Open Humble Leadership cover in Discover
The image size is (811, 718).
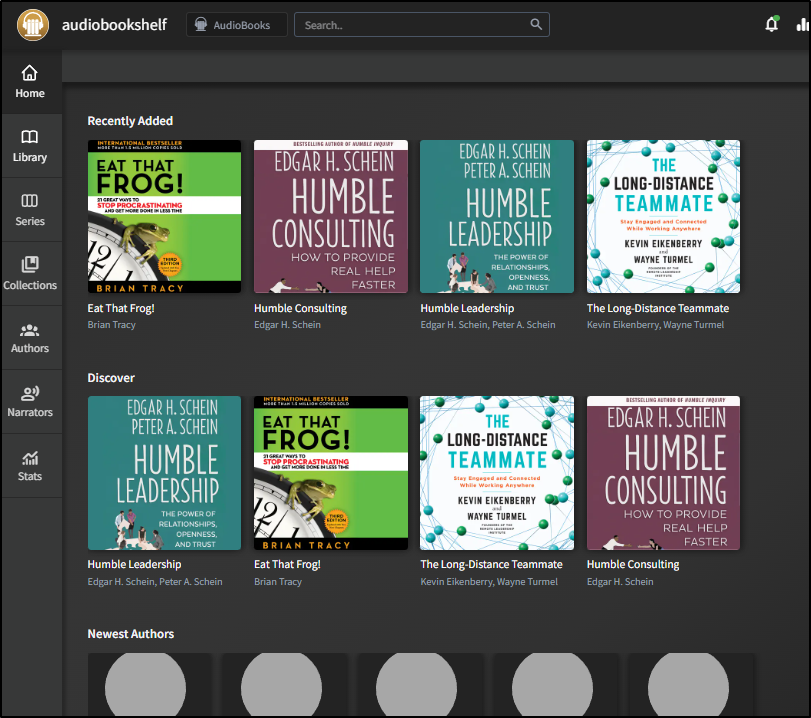tap(164, 473)
